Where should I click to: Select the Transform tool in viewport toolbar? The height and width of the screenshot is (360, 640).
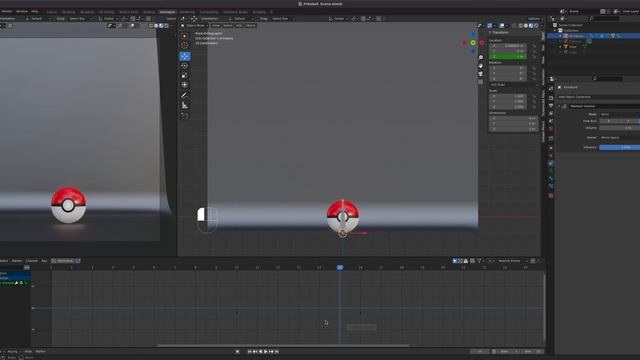pyautogui.click(x=184, y=85)
